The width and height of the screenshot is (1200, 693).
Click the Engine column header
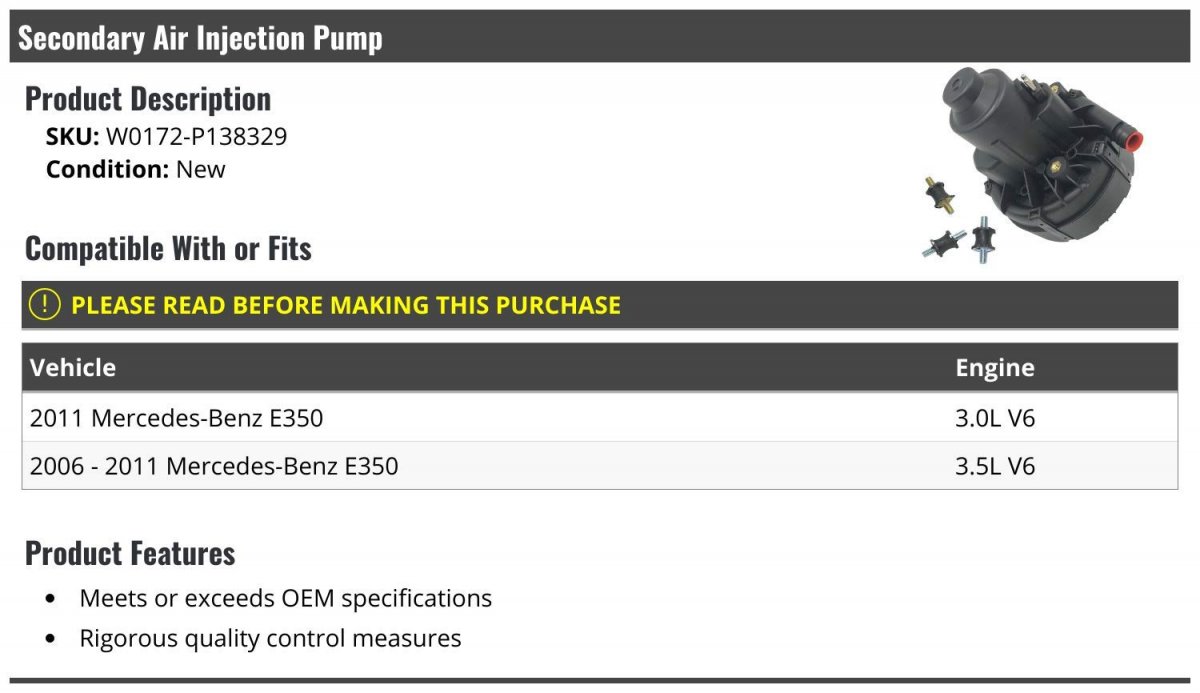click(994, 367)
